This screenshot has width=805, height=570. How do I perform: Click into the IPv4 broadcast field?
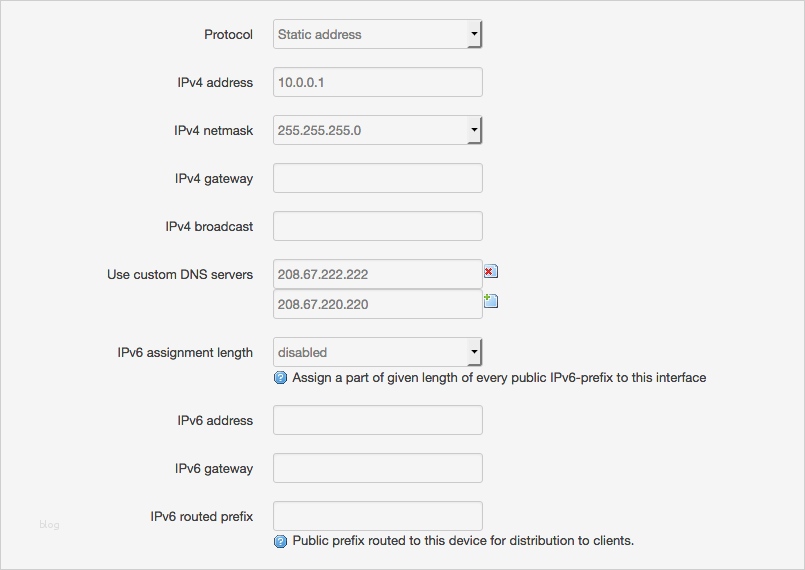coord(377,226)
